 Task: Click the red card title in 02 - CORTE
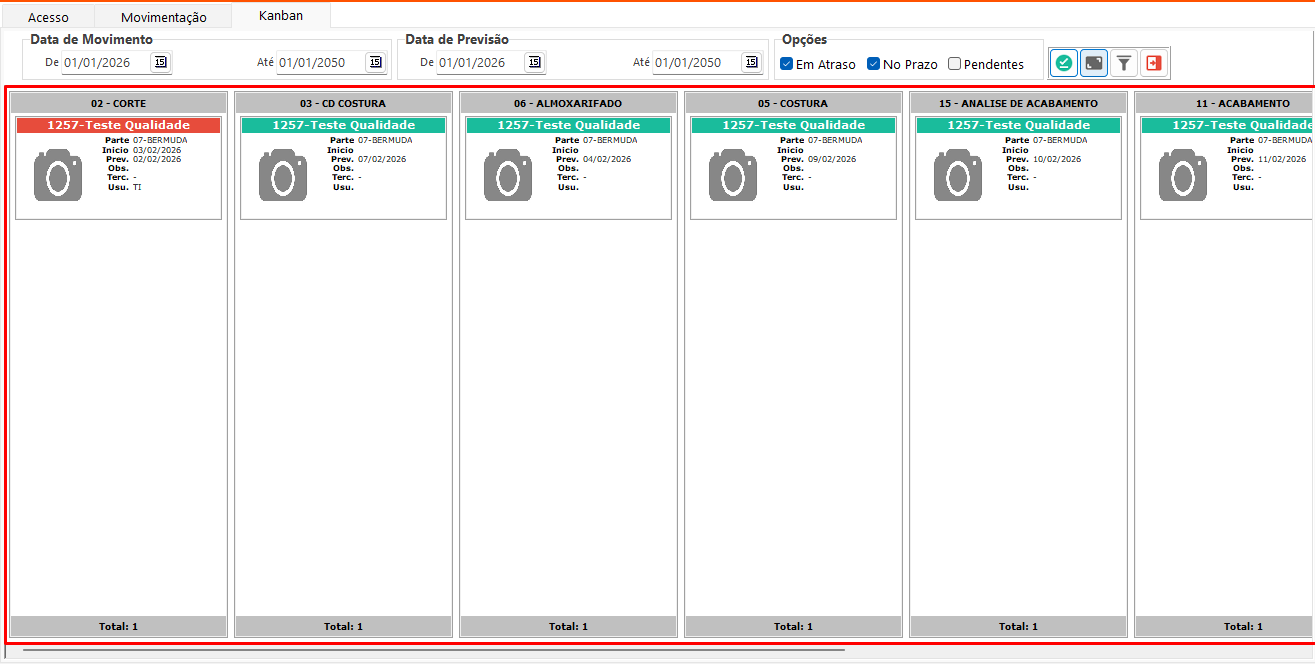(x=118, y=125)
